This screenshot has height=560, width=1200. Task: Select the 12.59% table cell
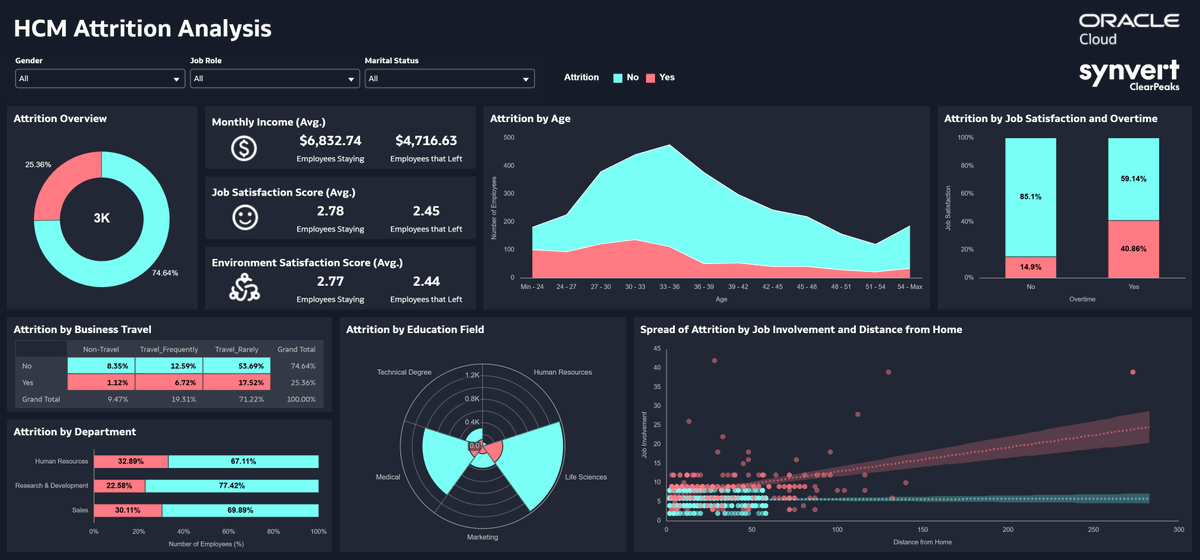(169, 366)
